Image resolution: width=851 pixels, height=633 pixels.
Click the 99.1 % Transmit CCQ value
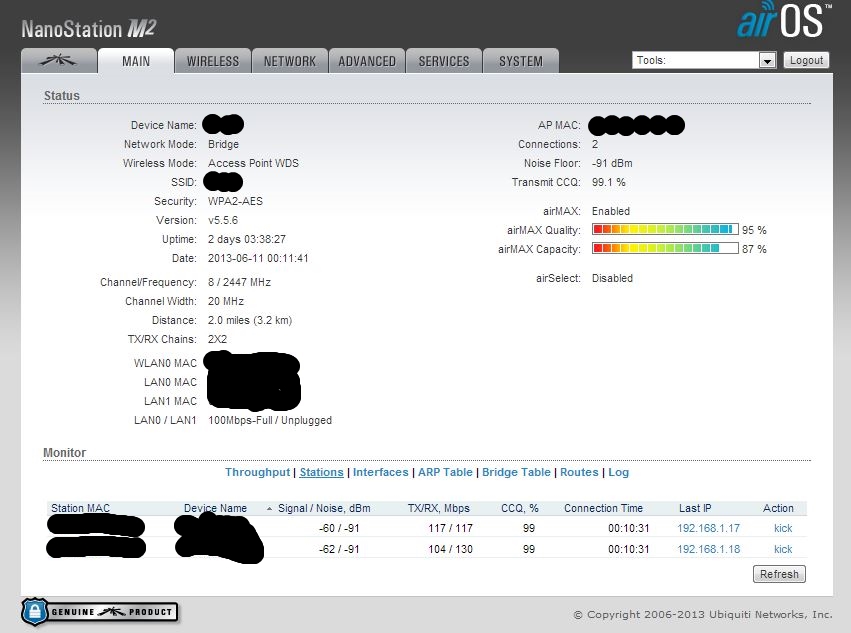tap(608, 182)
